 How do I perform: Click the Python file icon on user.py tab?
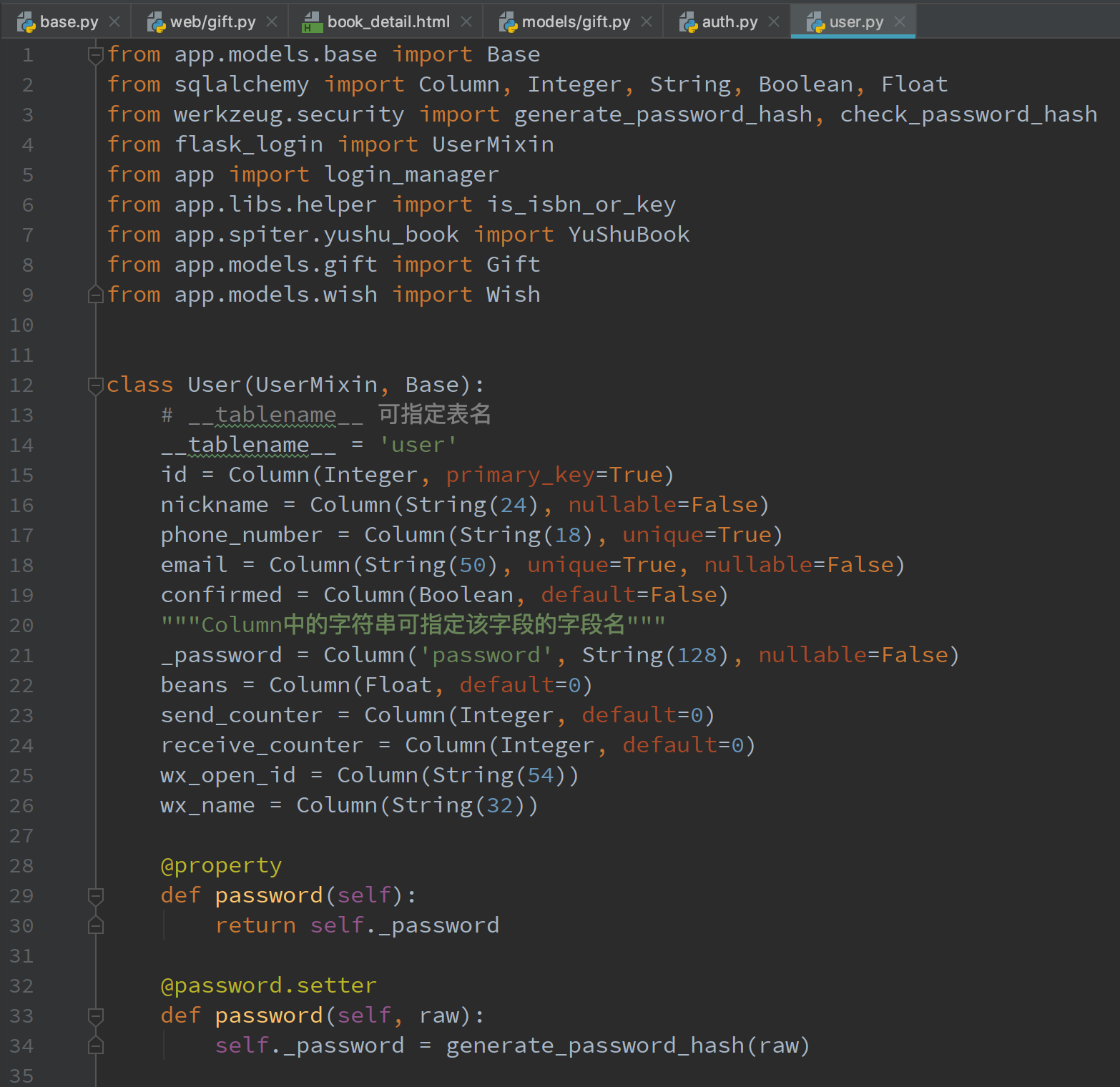[x=815, y=22]
